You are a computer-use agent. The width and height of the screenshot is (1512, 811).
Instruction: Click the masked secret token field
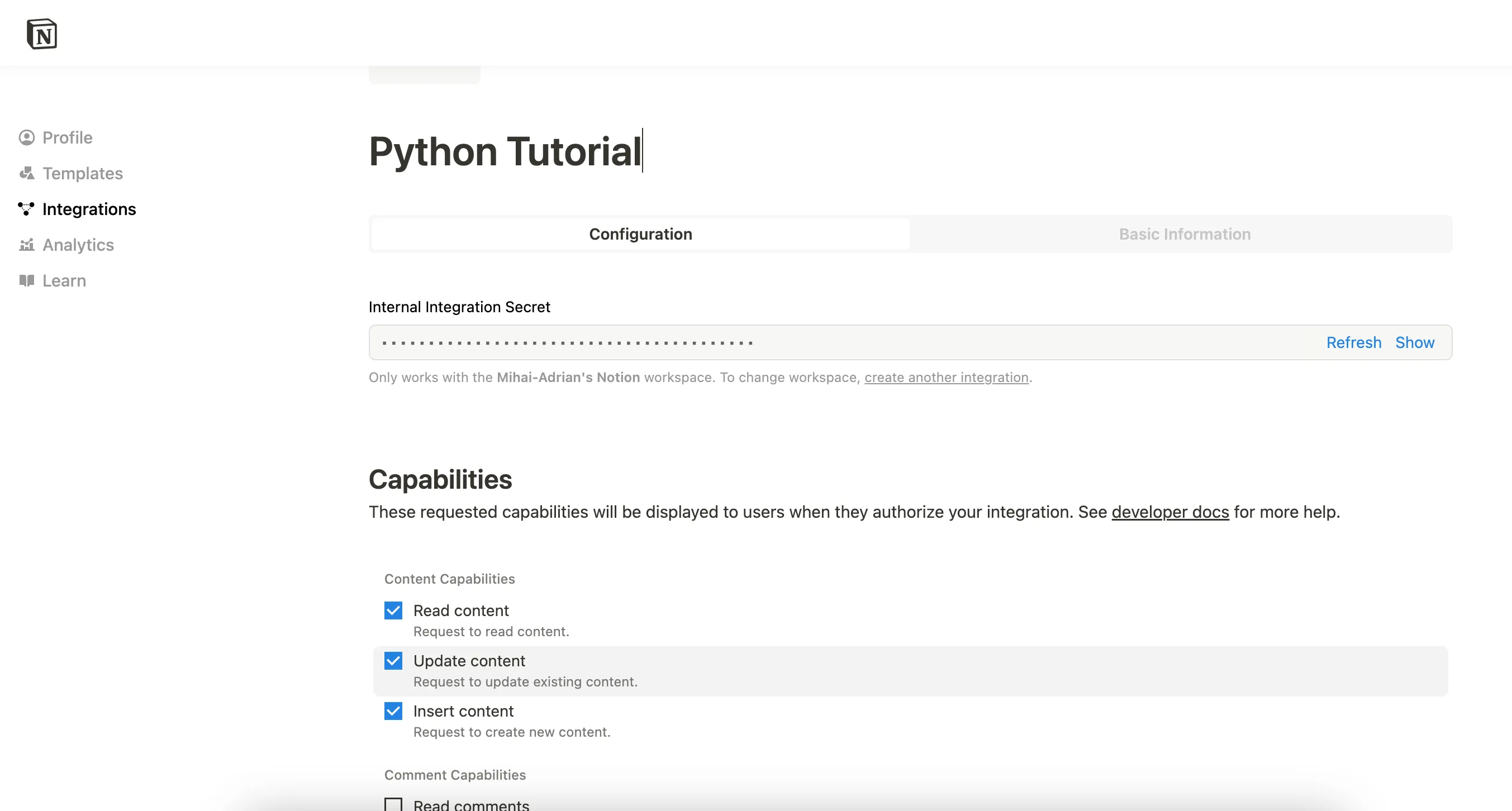[x=910, y=342]
